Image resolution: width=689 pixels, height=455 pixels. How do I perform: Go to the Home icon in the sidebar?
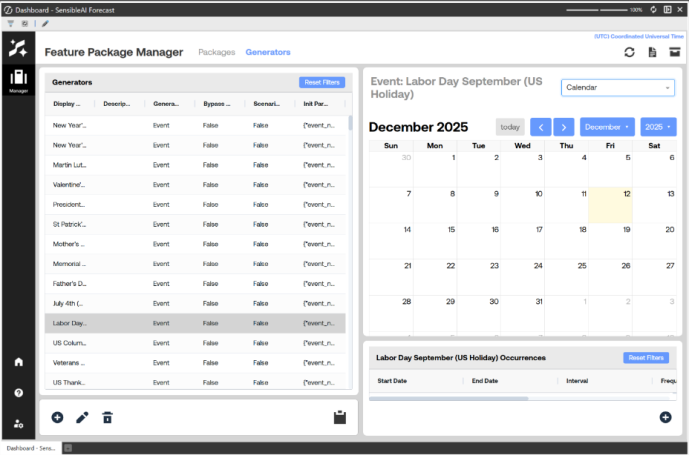pyautogui.click(x=18, y=362)
